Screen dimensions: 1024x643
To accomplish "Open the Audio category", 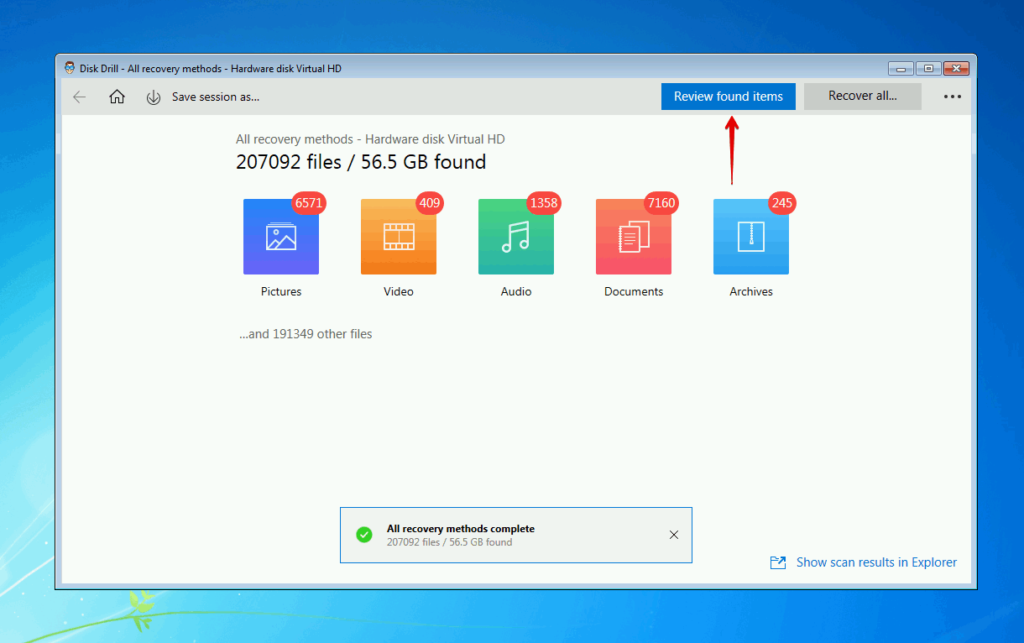I will pos(516,236).
